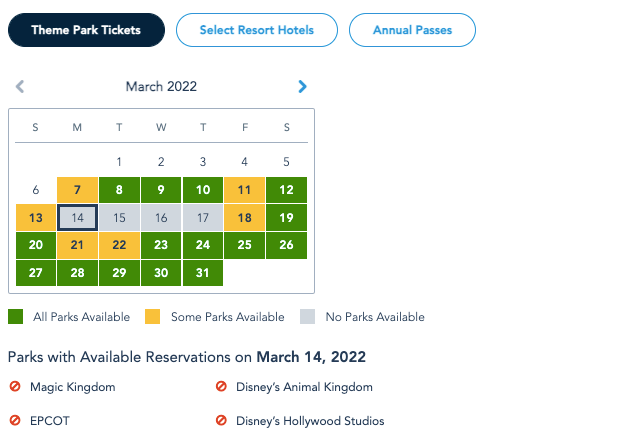
Task: Switch to Annual Passes tab
Action: [x=412, y=30]
